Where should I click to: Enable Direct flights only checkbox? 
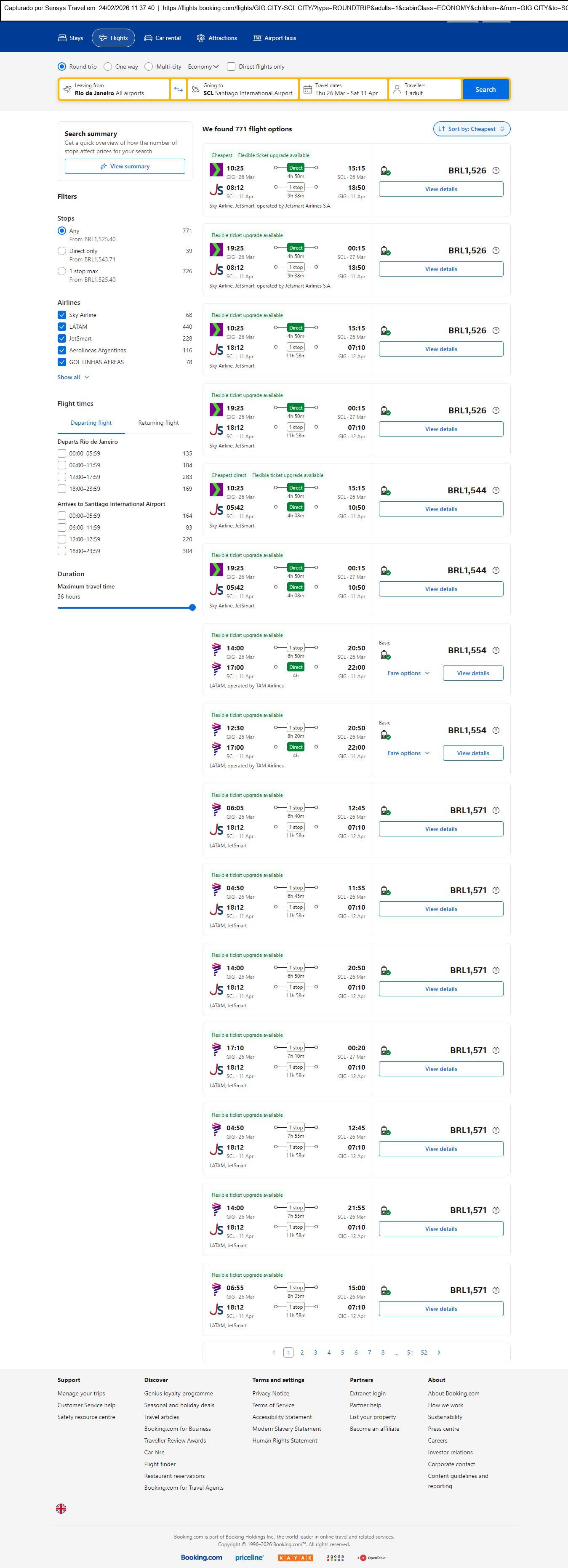[231, 67]
